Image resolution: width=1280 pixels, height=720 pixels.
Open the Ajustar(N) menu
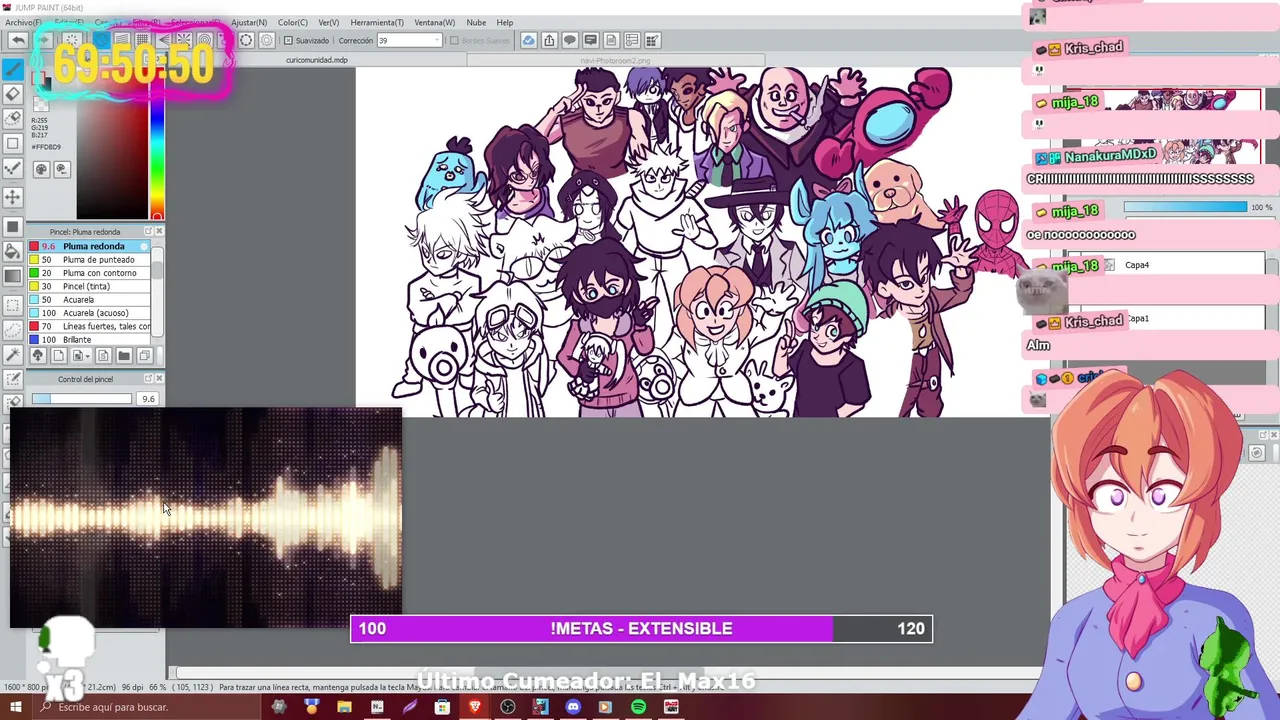point(249,22)
